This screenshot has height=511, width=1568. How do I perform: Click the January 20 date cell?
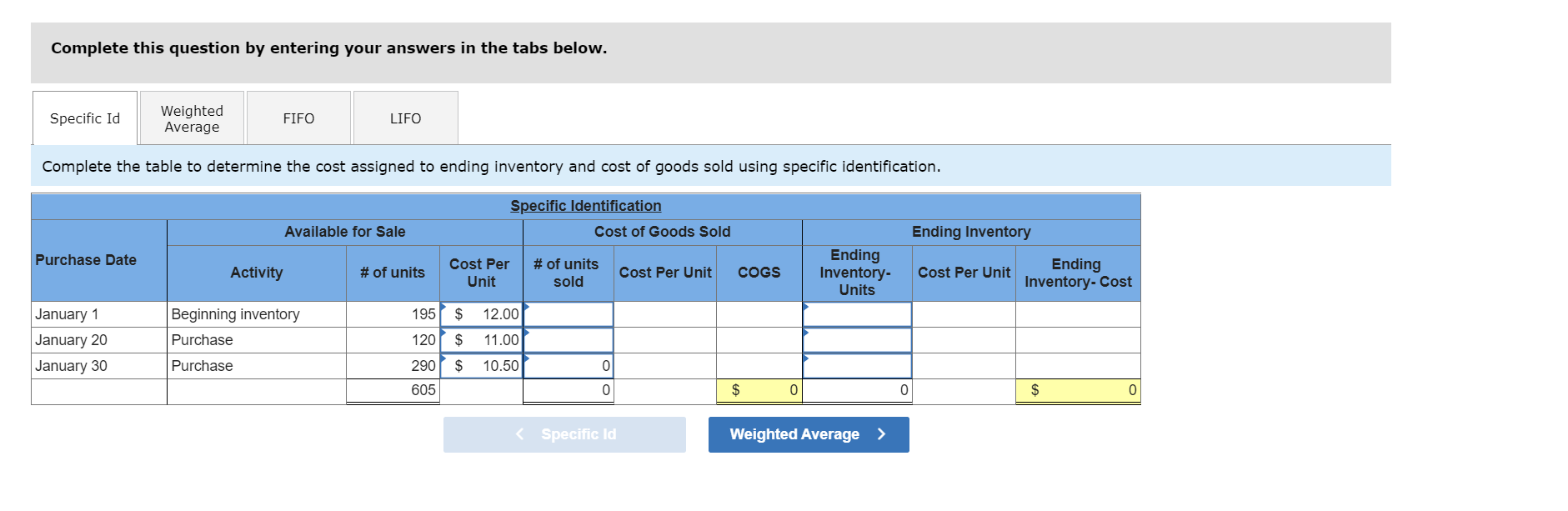(x=99, y=340)
